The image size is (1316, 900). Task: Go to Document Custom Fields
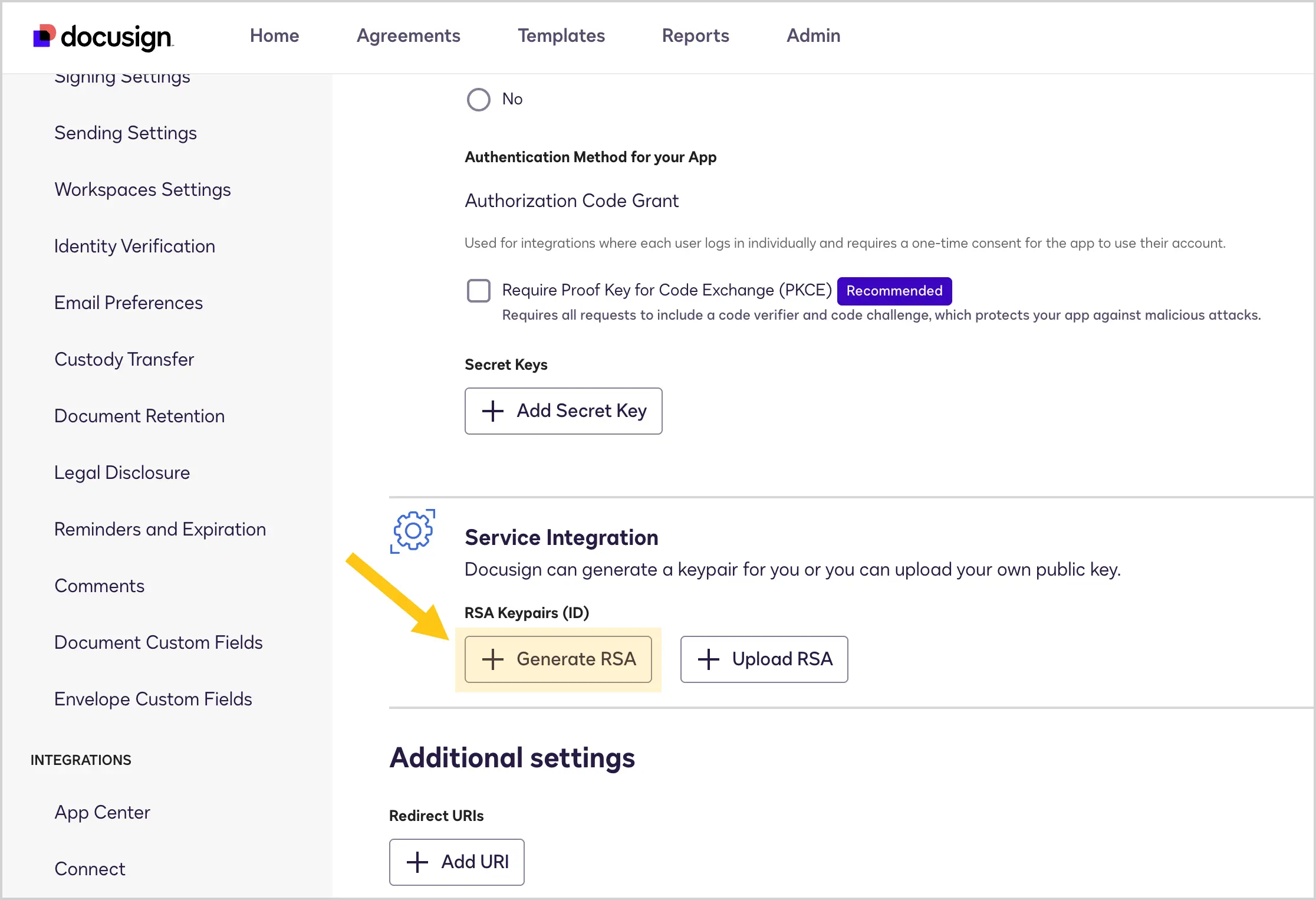click(x=158, y=643)
